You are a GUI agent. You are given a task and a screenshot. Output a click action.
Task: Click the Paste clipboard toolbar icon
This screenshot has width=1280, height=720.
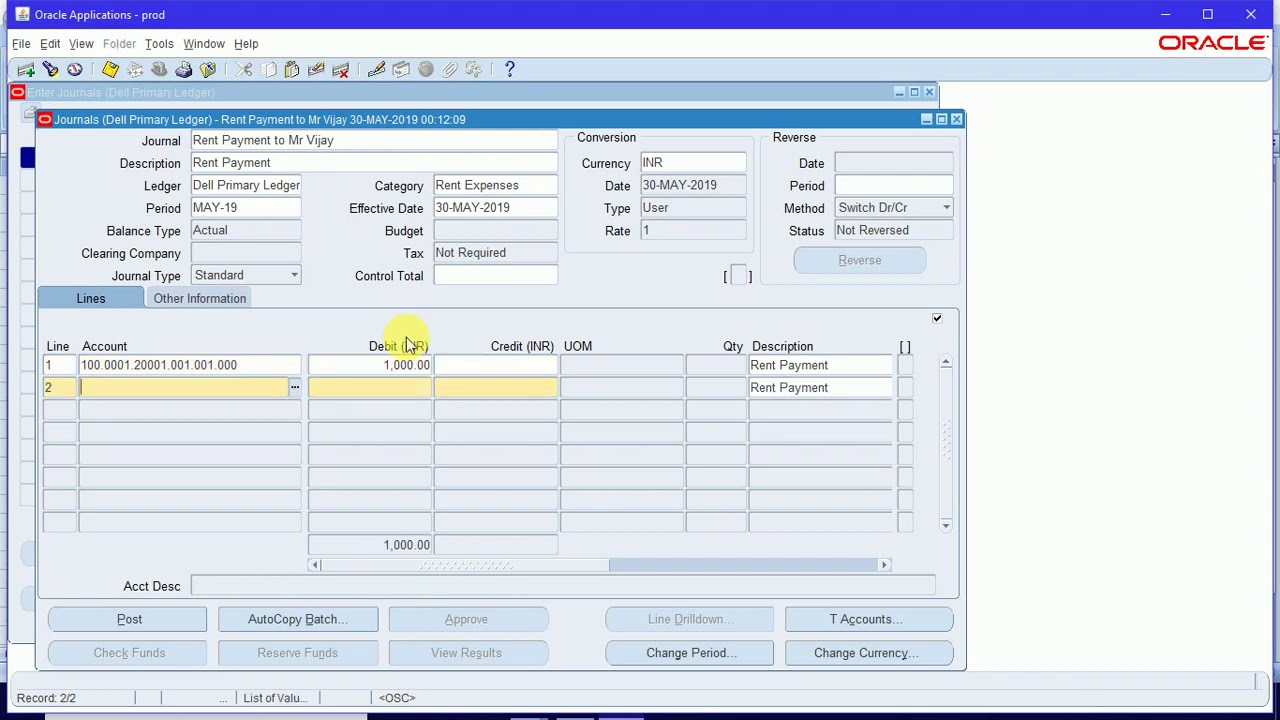(x=292, y=69)
